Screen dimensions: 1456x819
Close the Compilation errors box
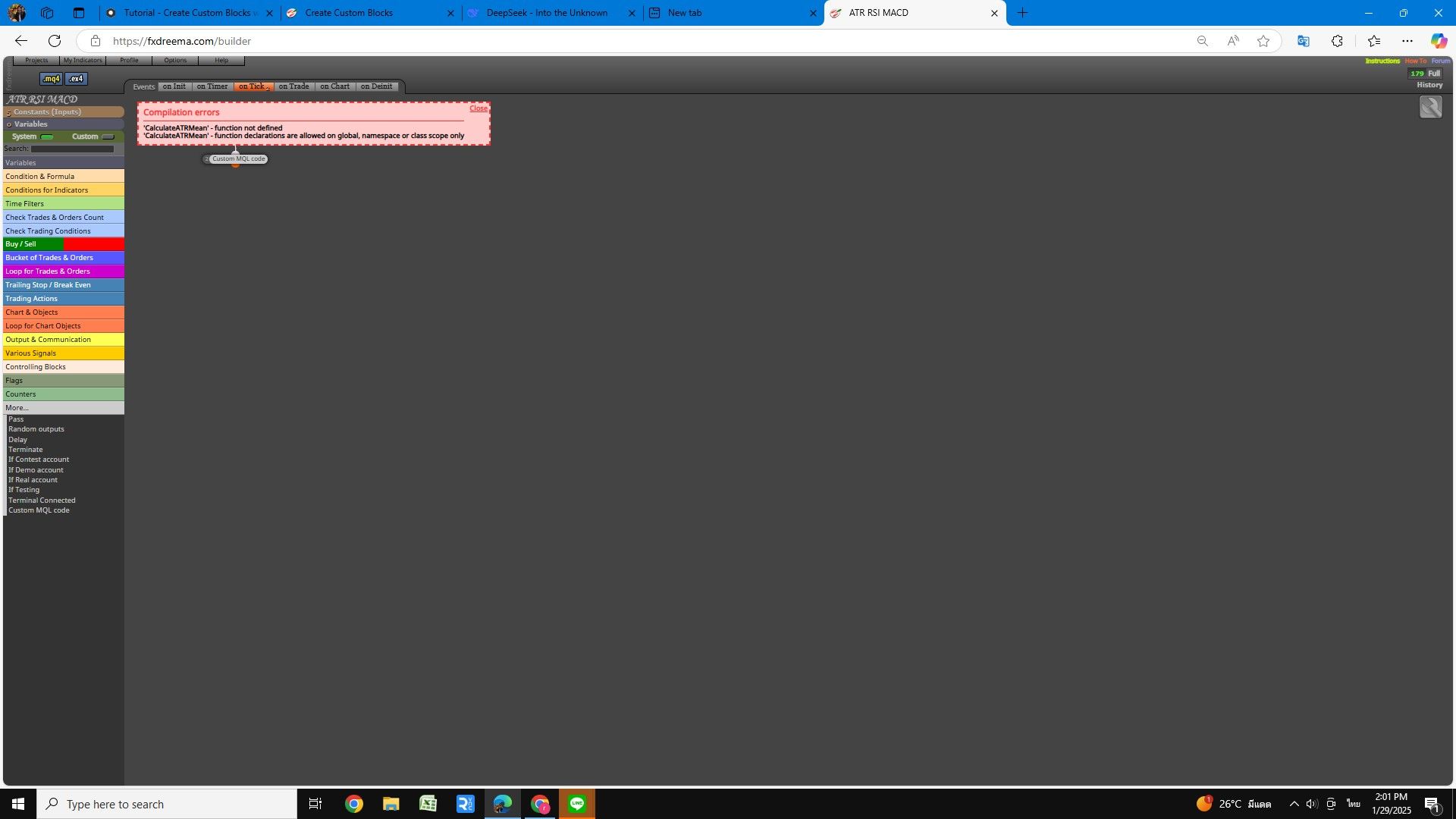479,108
